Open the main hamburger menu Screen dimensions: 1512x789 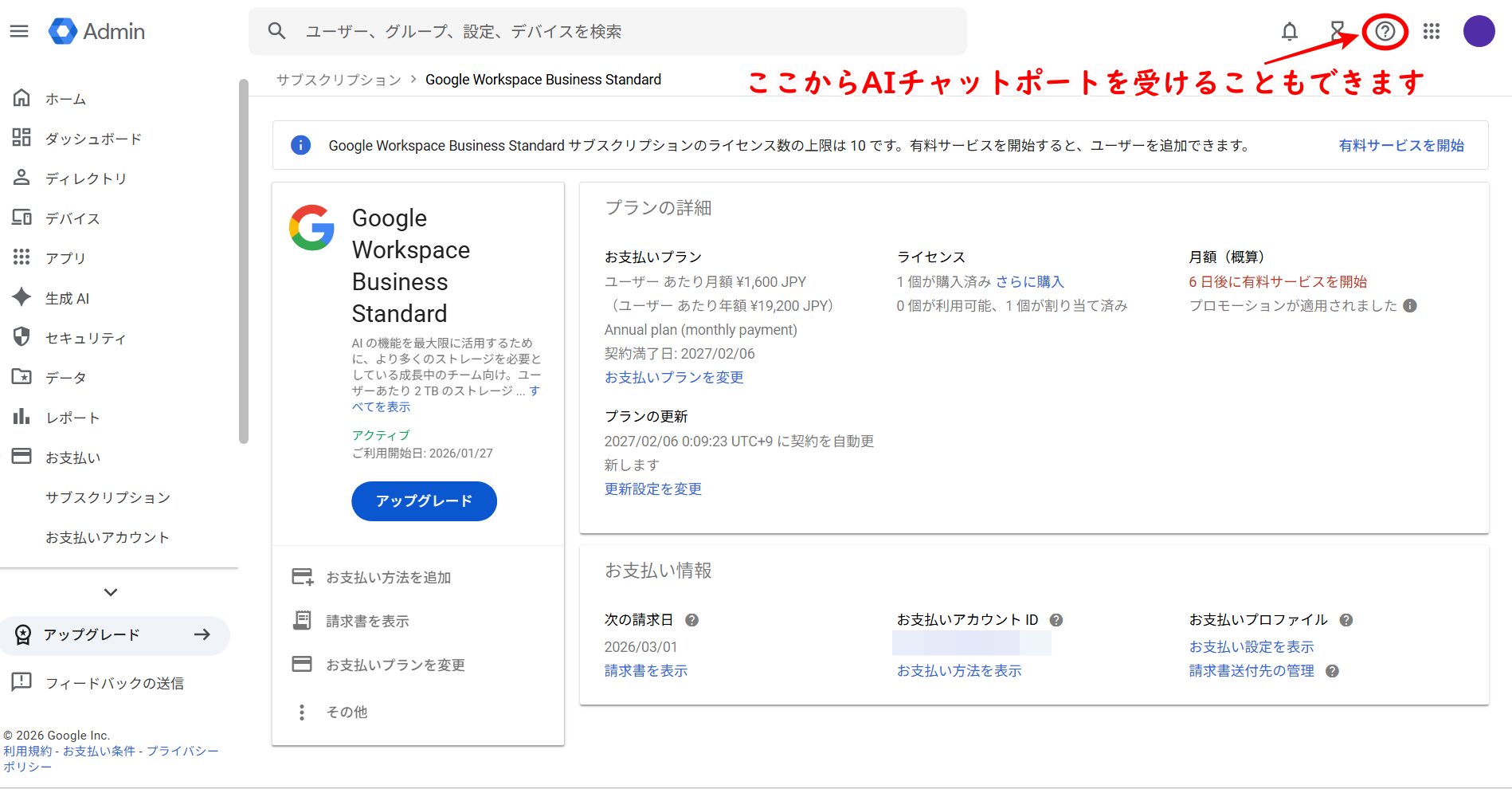coord(19,31)
